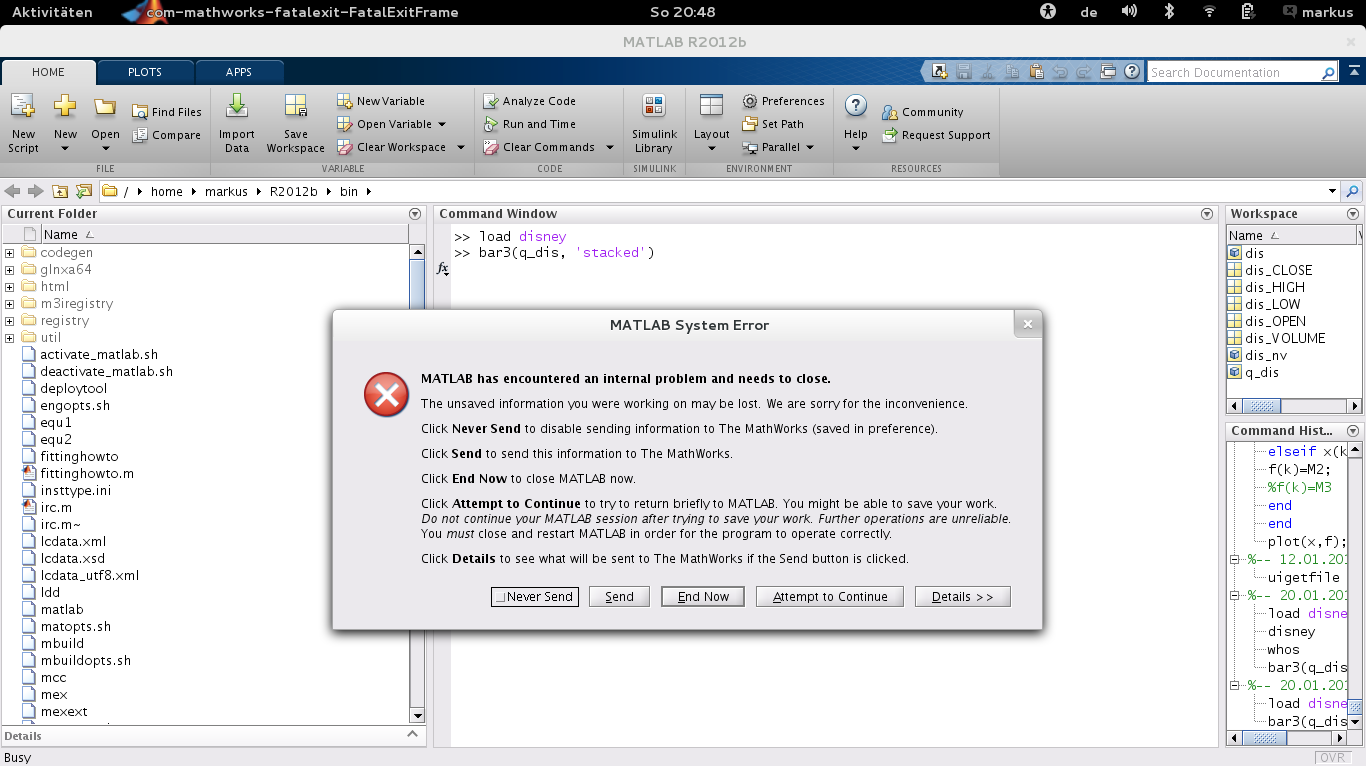The width and height of the screenshot is (1366, 766).
Task: Switch to the PLOTS tab
Action: [x=145, y=72]
